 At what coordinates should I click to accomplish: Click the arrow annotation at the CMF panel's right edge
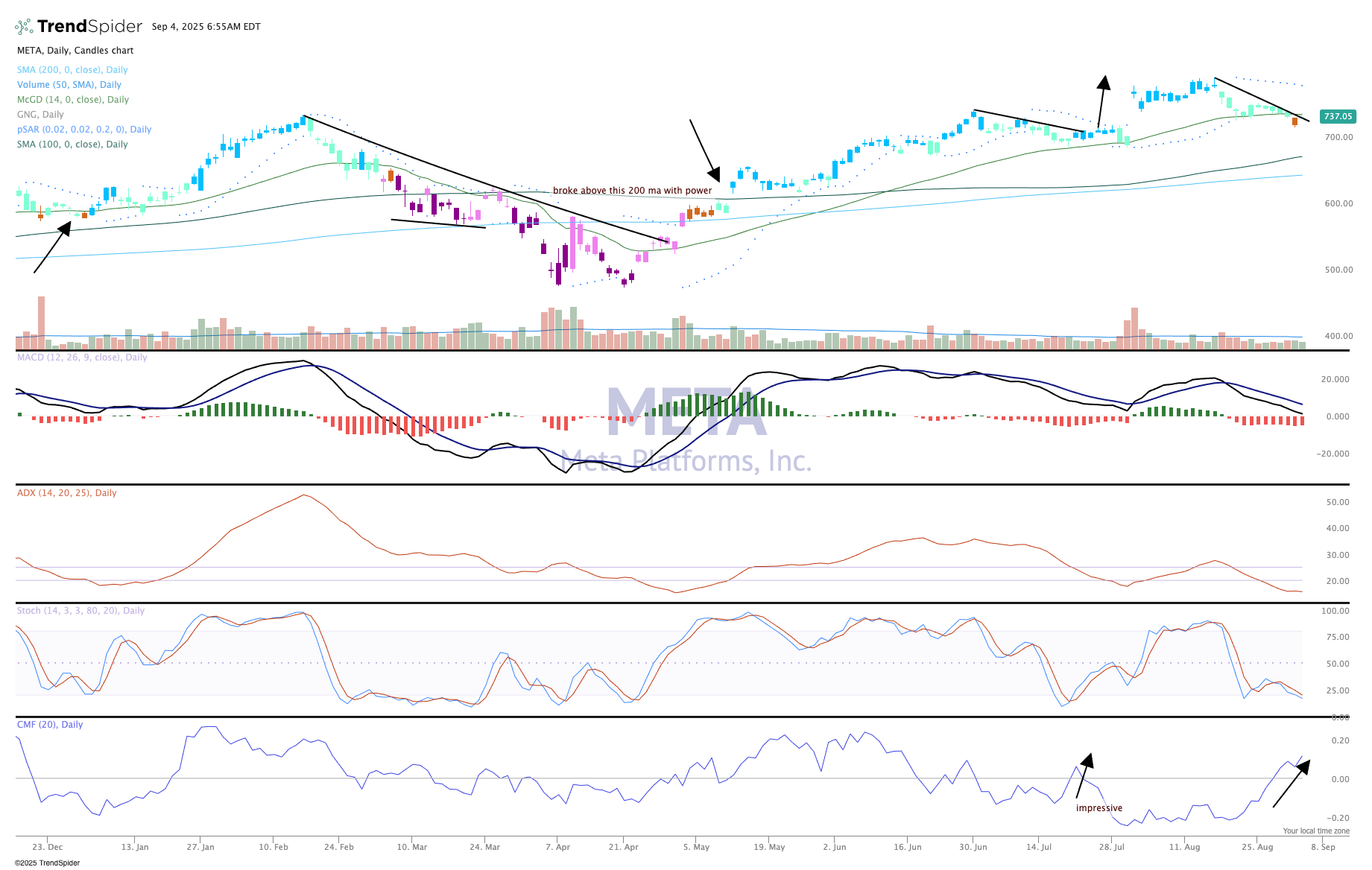[x=1291, y=784]
